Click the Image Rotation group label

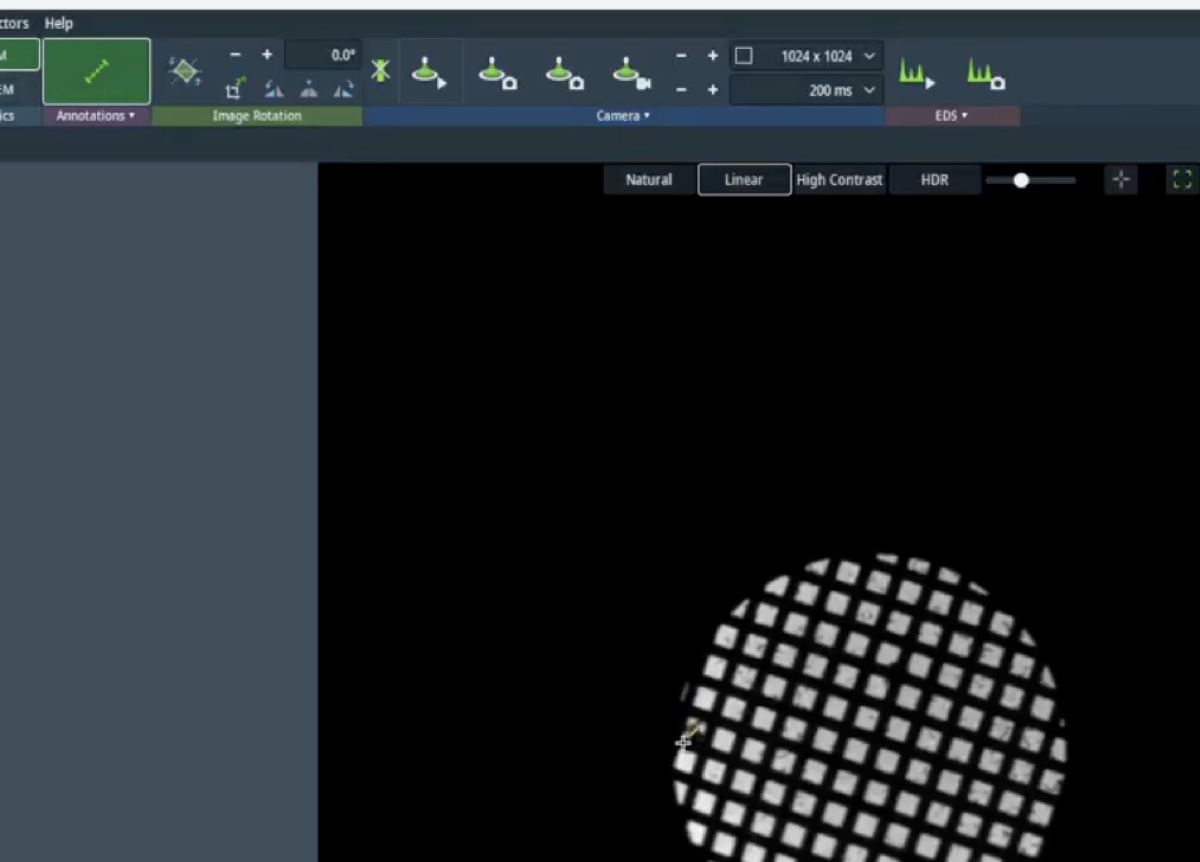[257, 116]
